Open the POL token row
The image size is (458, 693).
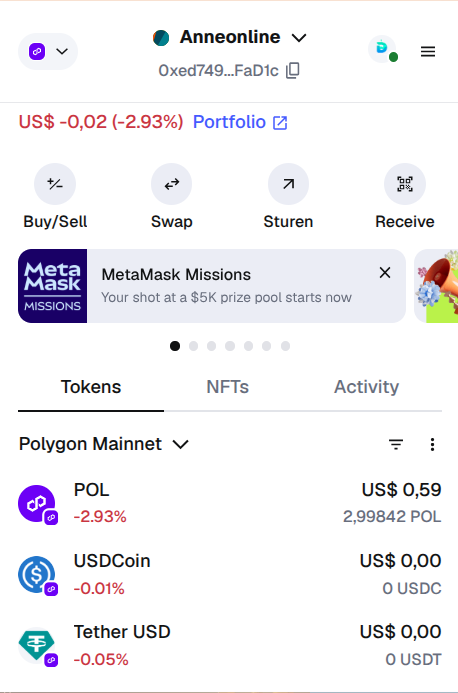[229, 503]
